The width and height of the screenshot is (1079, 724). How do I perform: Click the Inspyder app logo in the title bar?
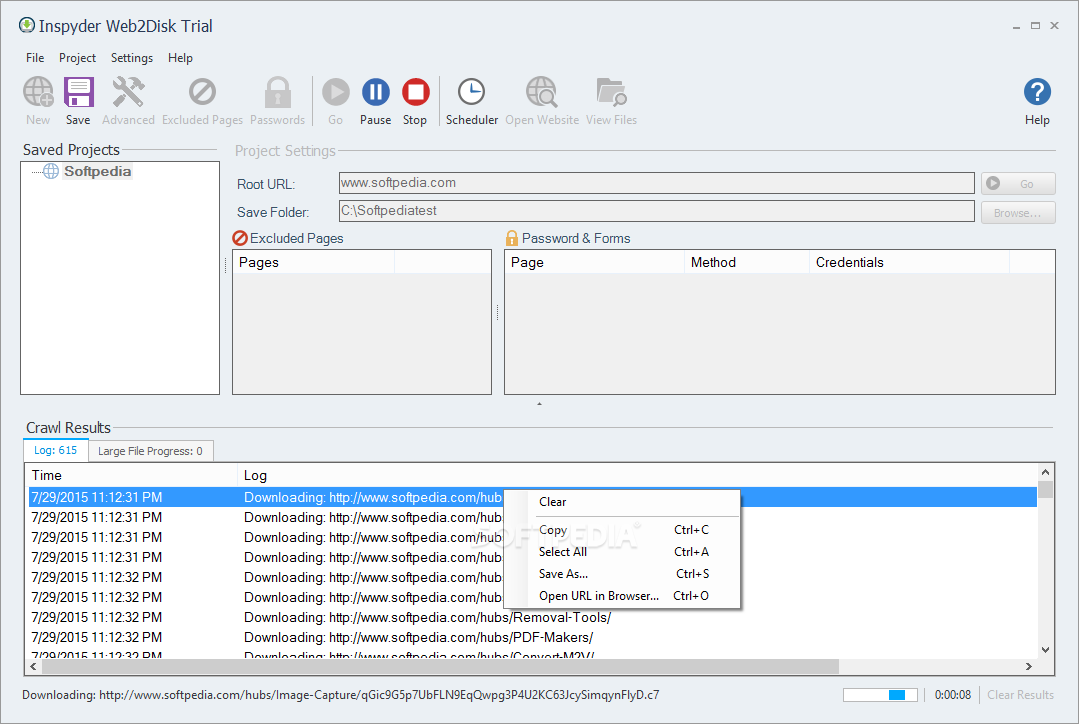(27, 26)
